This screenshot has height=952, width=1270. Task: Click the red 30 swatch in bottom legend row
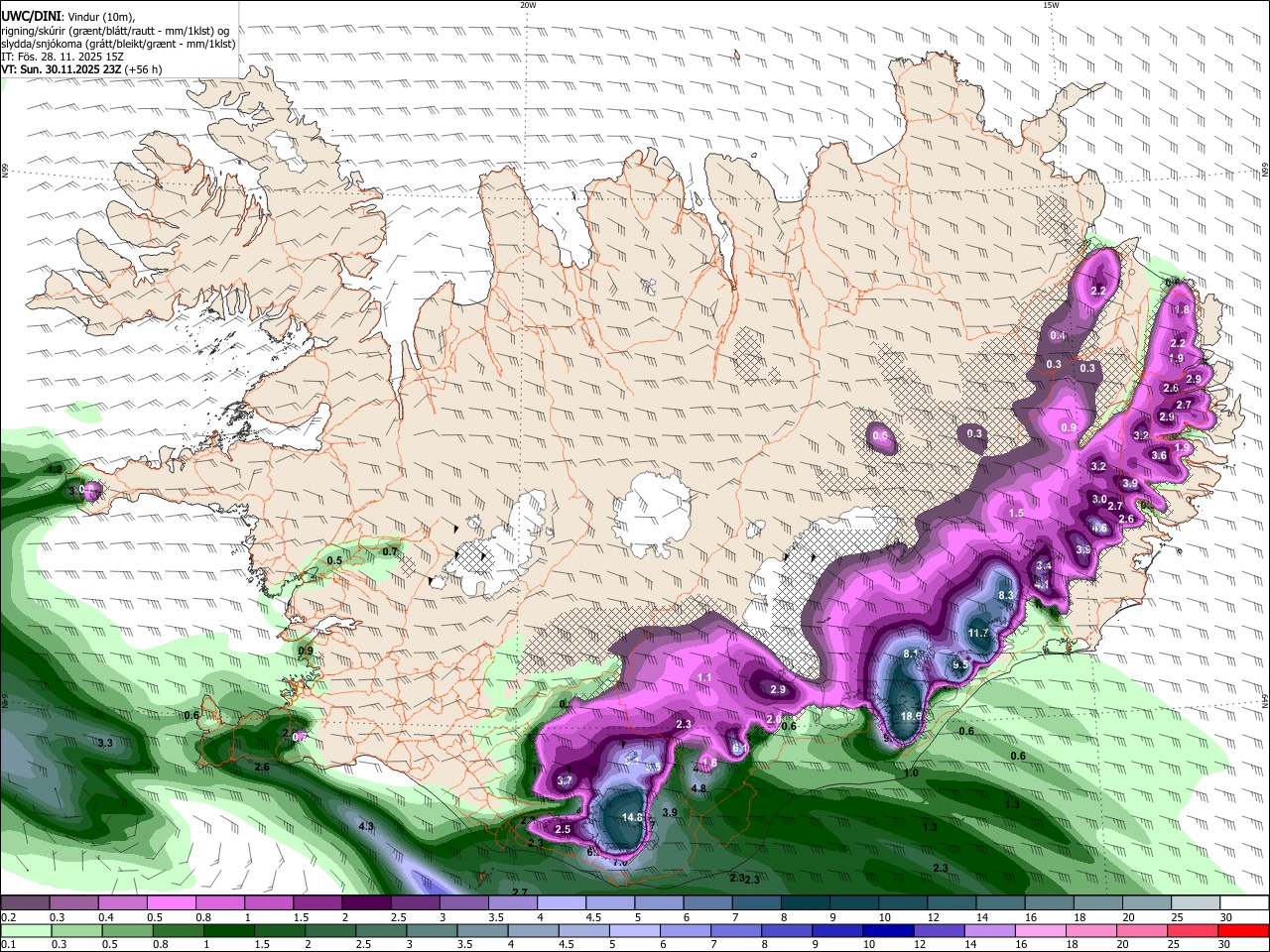(x=1243, y=930)
